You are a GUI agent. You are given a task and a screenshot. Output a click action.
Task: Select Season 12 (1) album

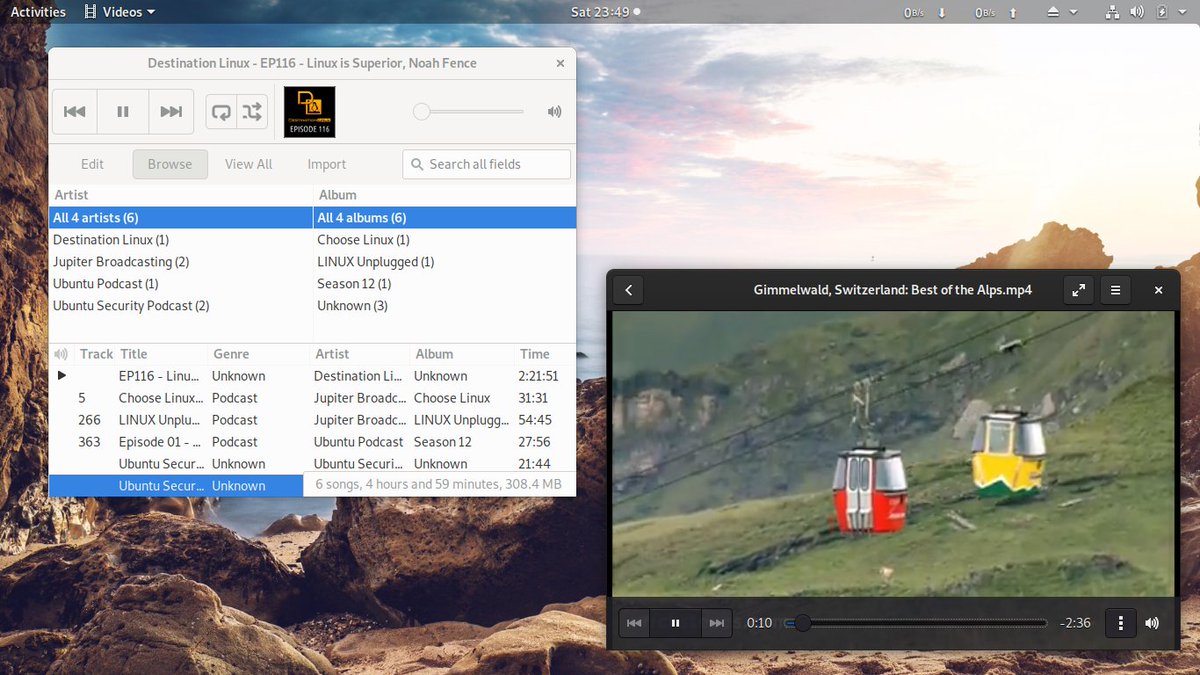445,284
